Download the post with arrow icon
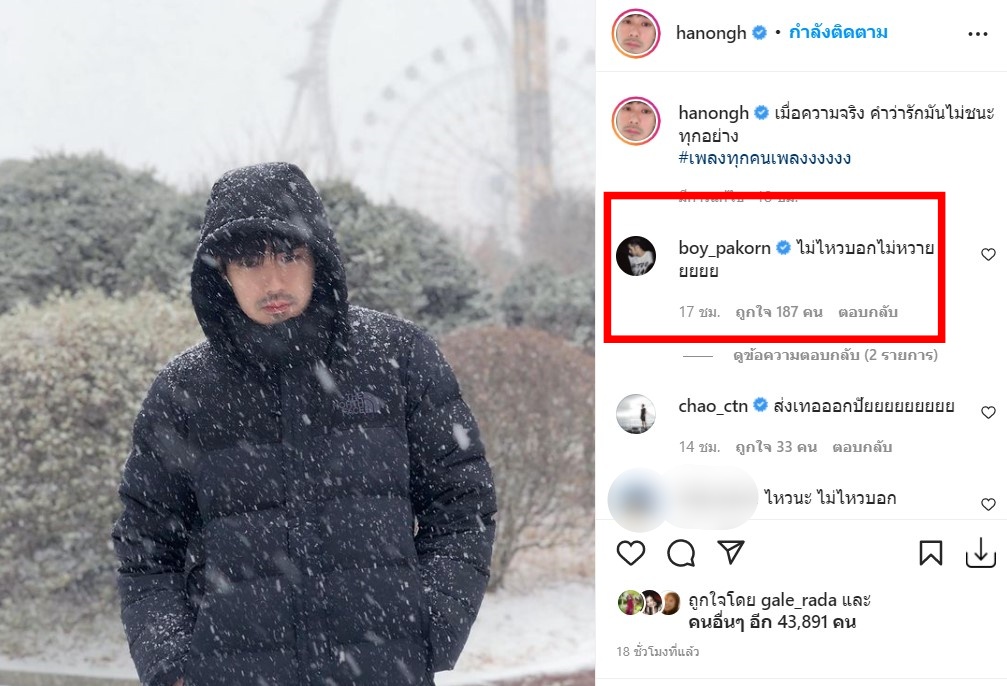Viewport: 1007px width, 686px height. 979,552
